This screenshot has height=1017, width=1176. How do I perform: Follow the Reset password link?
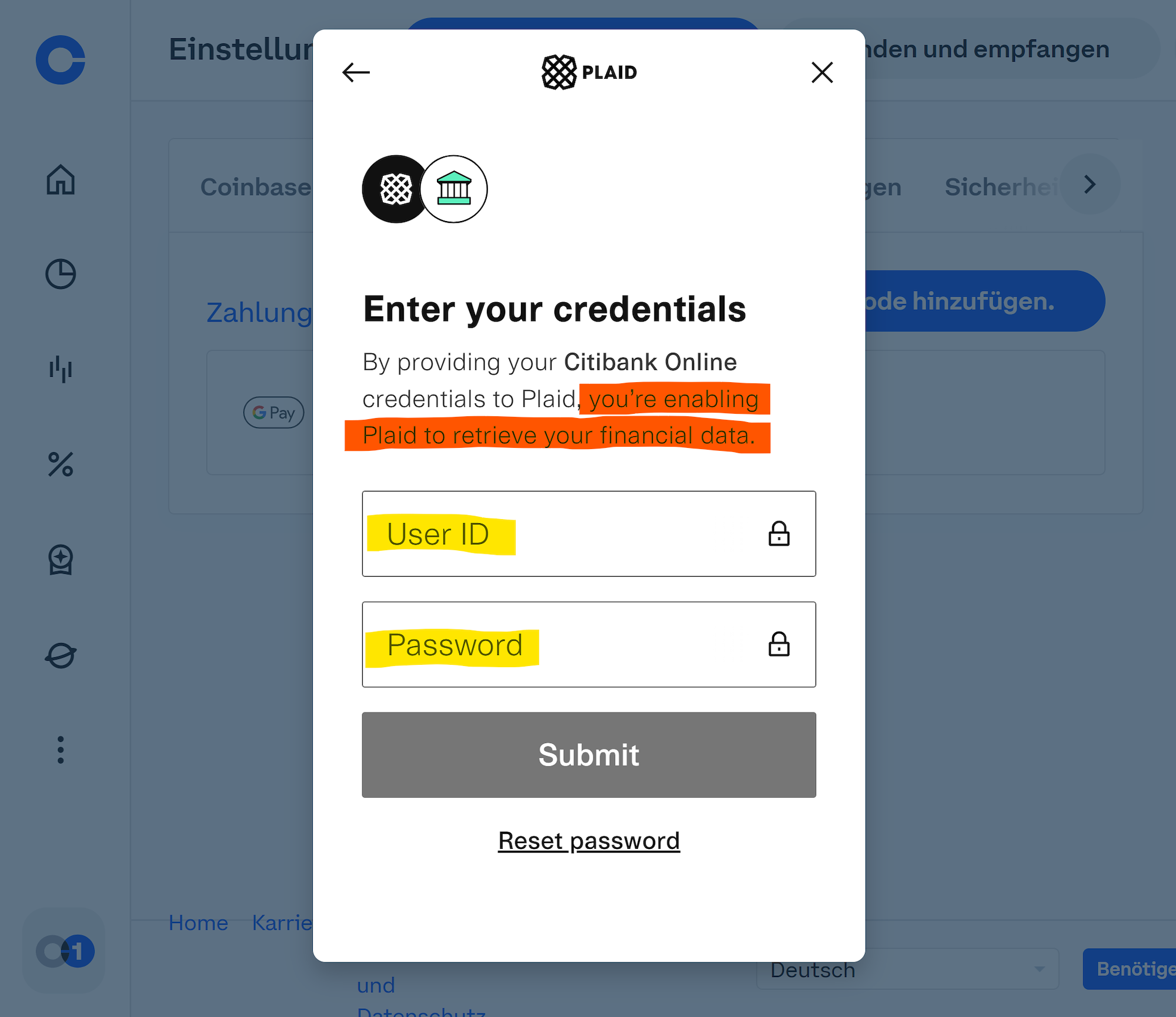(589, 841)
